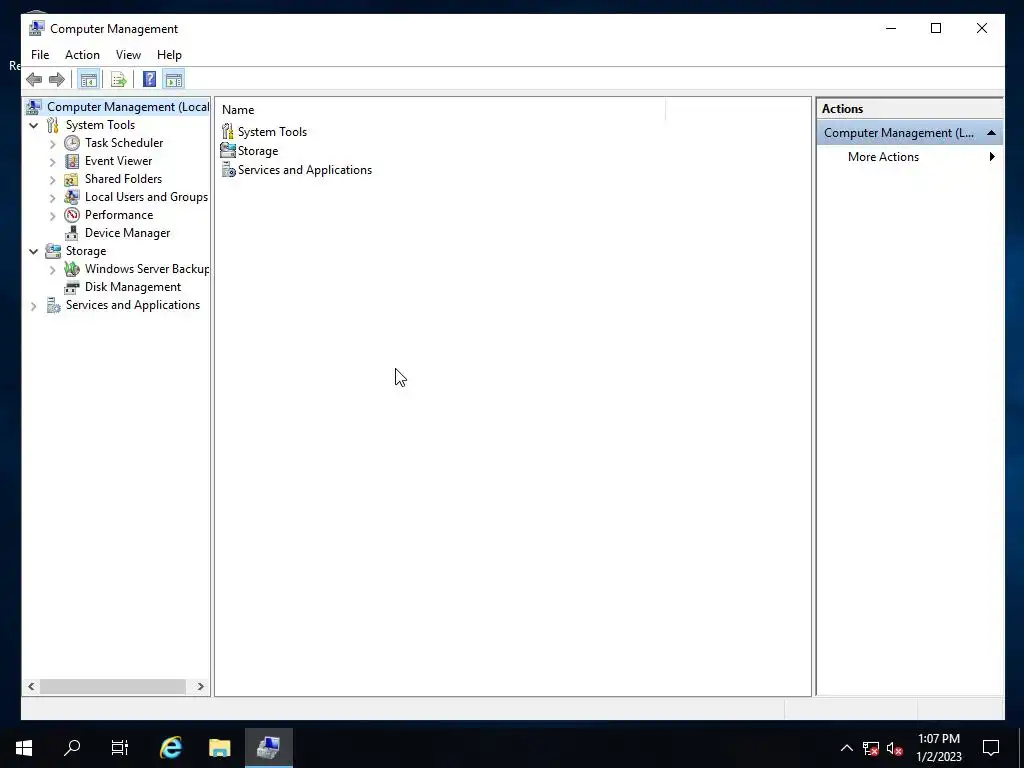Select Device Manager label in tree
Image resolution: width=1024 pixels, height=768 pixels.
pyautogui.click(x=127, y=233)
